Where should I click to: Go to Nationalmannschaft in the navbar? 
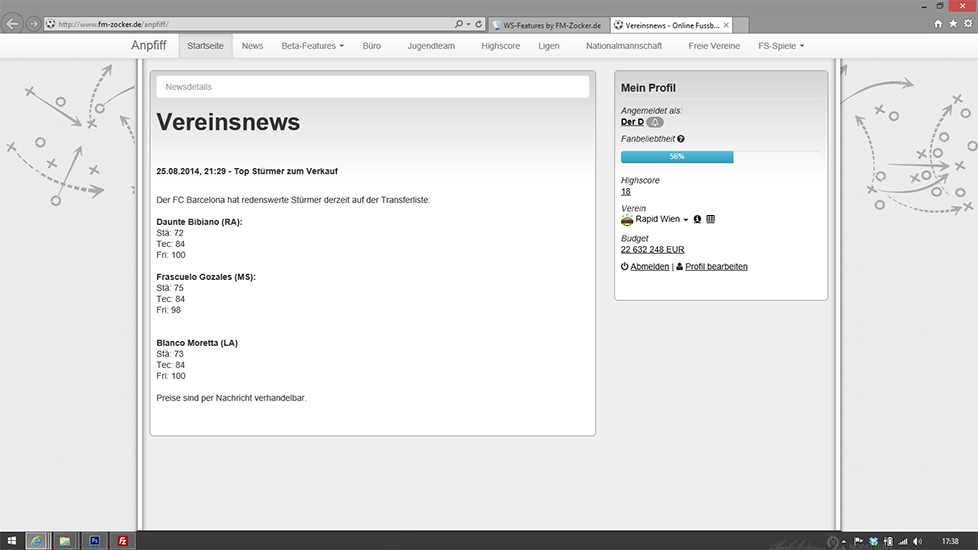click(x=624, y=46)
